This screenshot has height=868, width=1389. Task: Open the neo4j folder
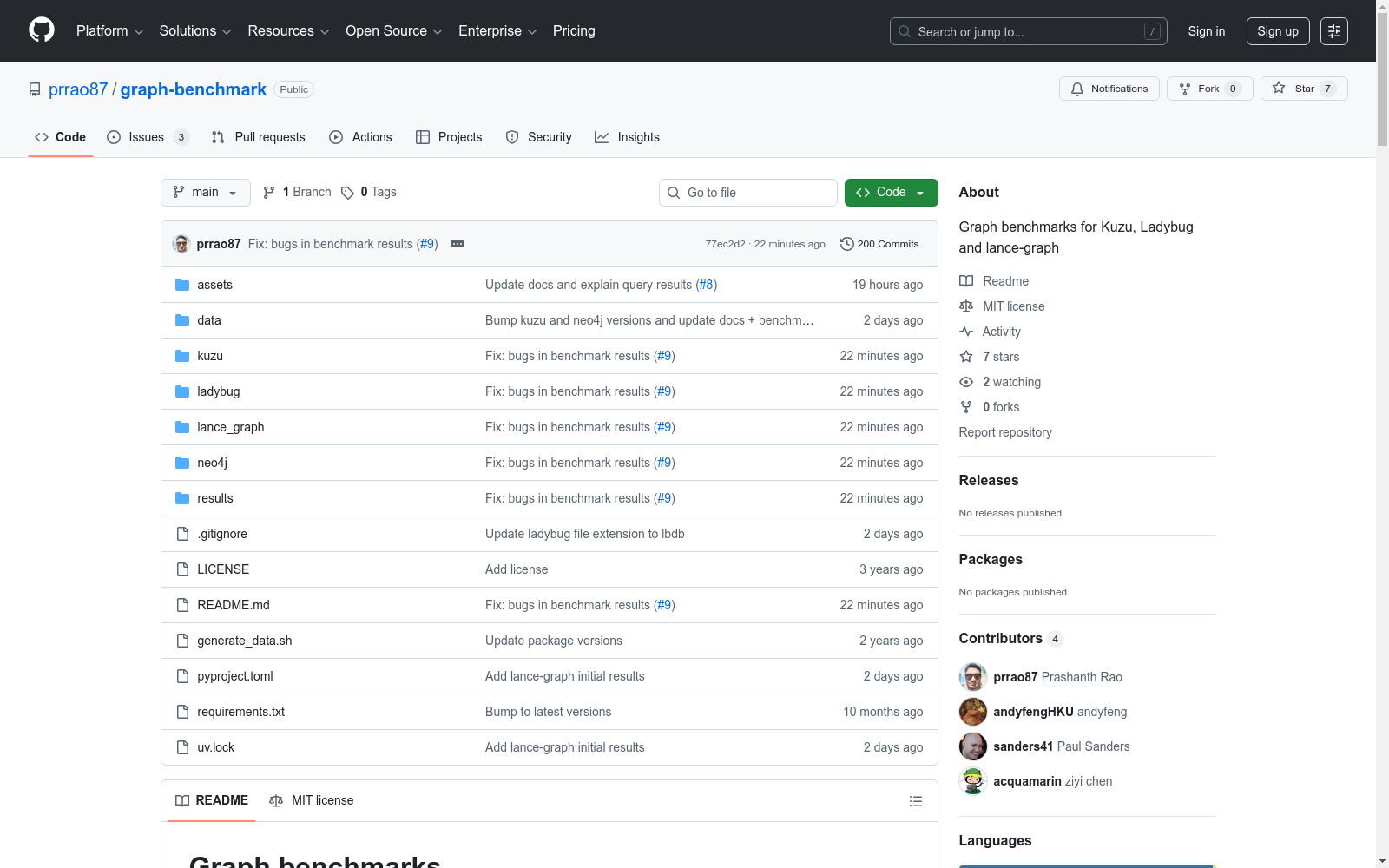[212, 463]
